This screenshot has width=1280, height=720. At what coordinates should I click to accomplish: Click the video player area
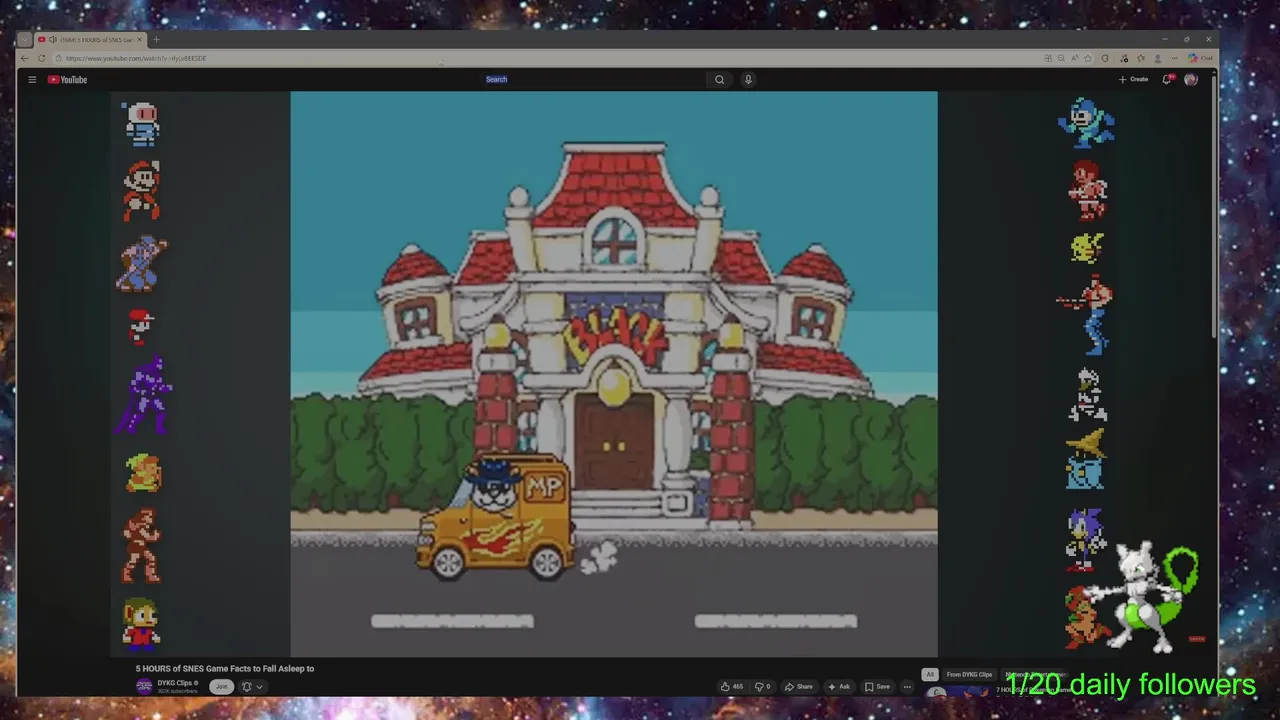pos(614,374)
